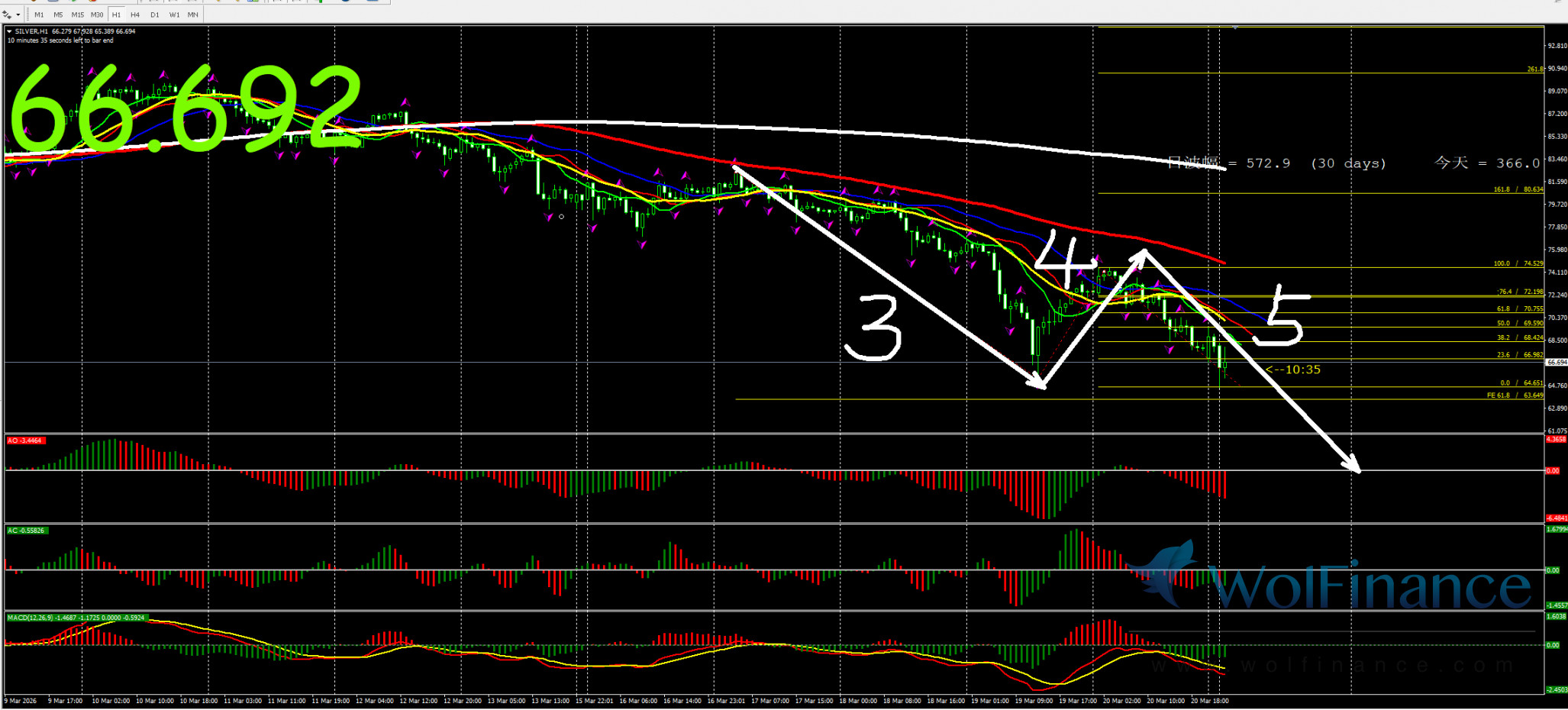Click the Fibonacci 61.8 / 70.755 level label
The width and height of the screenshot is (1568, 710).
(x=1519, y=309)
